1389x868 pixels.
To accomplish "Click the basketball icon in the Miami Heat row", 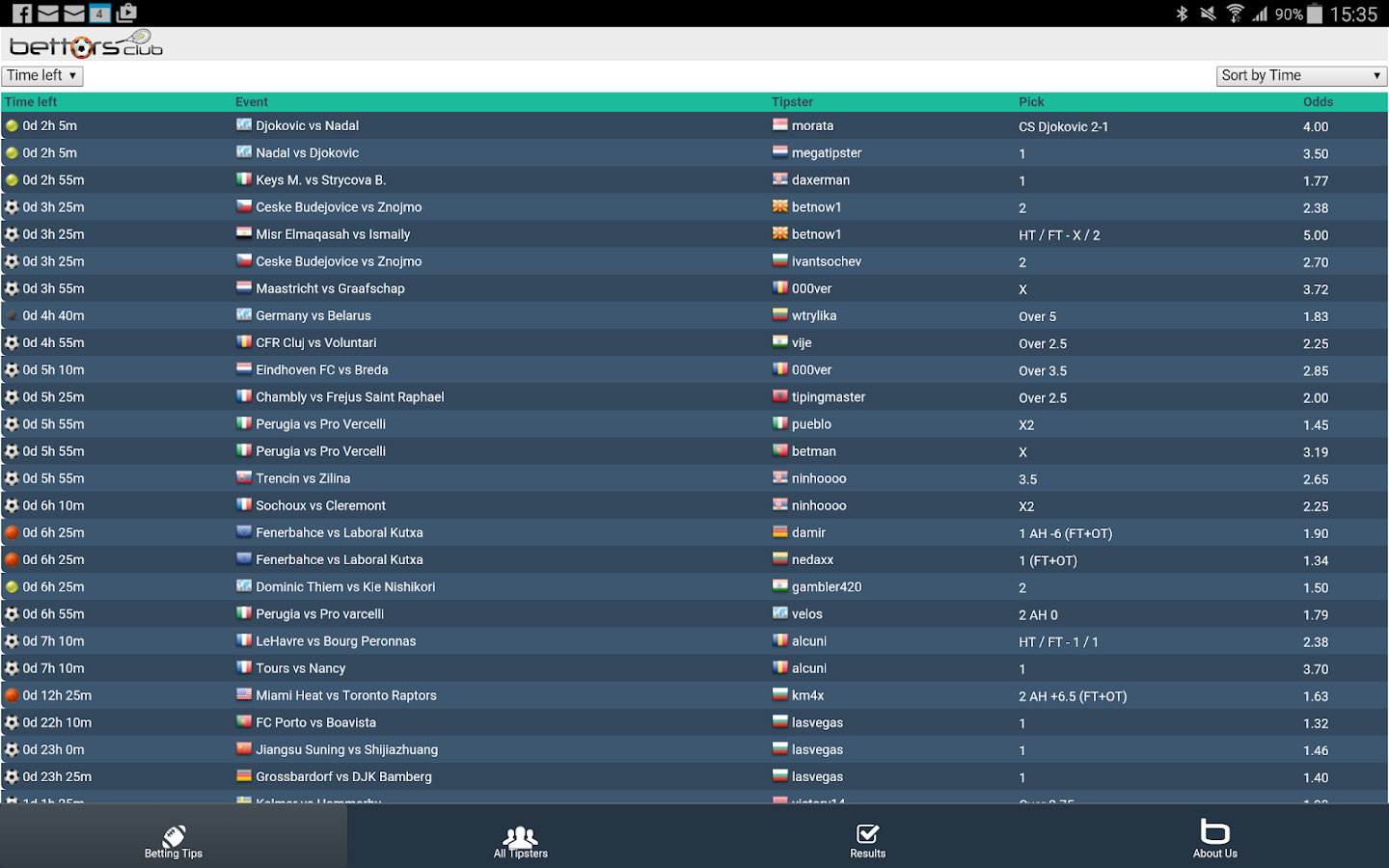I will tap(12, 695).
